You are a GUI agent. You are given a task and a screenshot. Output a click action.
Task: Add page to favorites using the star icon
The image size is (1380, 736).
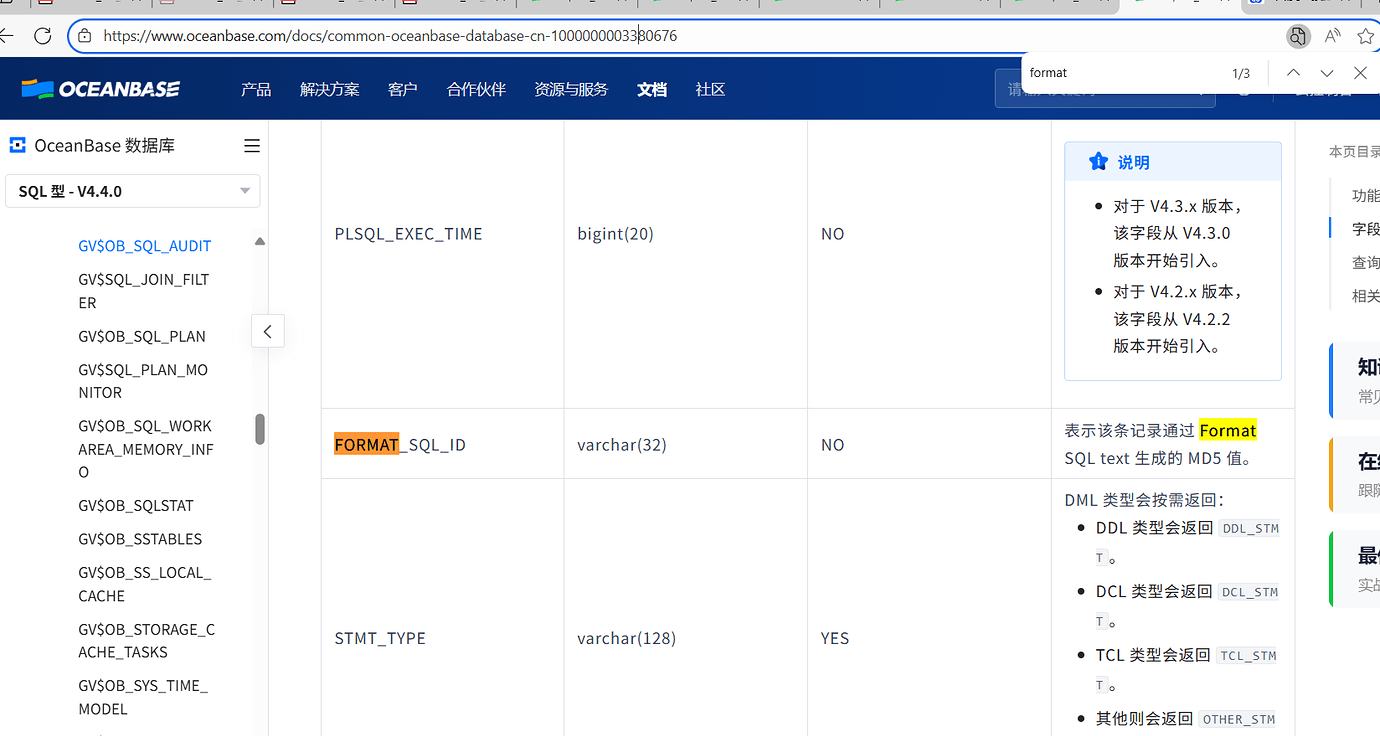[1365, 36]
